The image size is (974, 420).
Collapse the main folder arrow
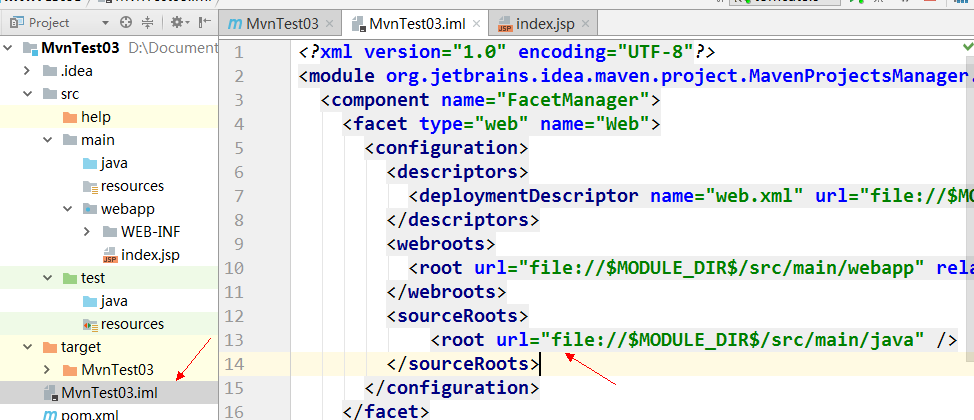click(47, 140)
